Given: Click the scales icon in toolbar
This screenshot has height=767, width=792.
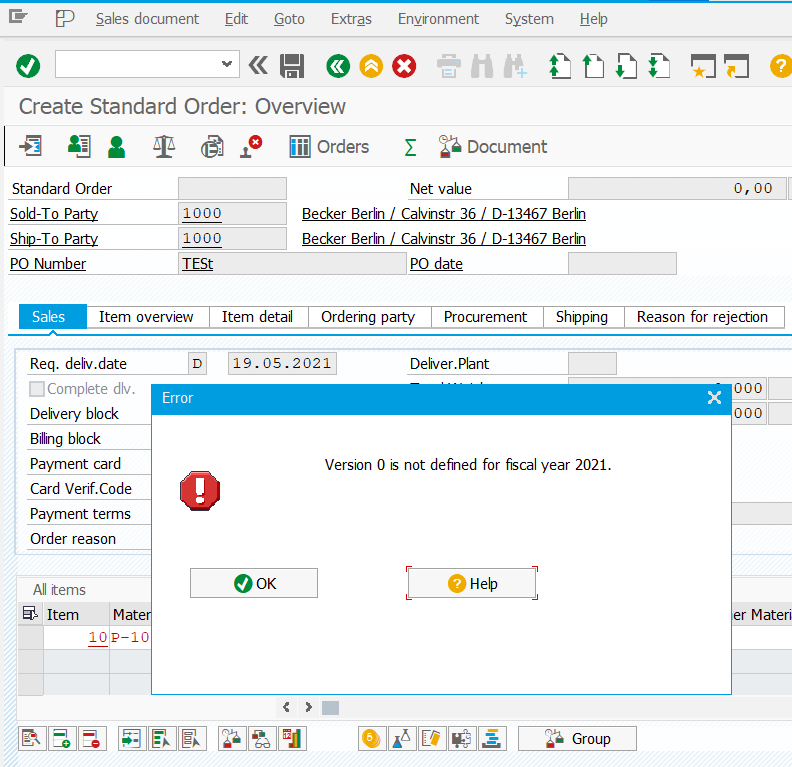Looking at the screenshot, I should point(164,147).
